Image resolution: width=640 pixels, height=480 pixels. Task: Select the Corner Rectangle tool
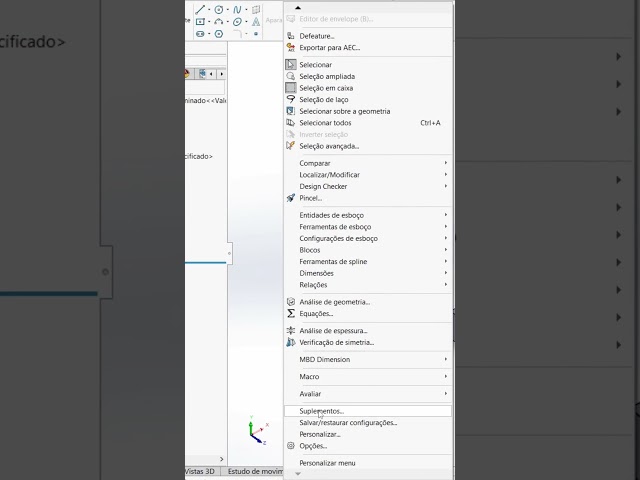click(200, 22)
